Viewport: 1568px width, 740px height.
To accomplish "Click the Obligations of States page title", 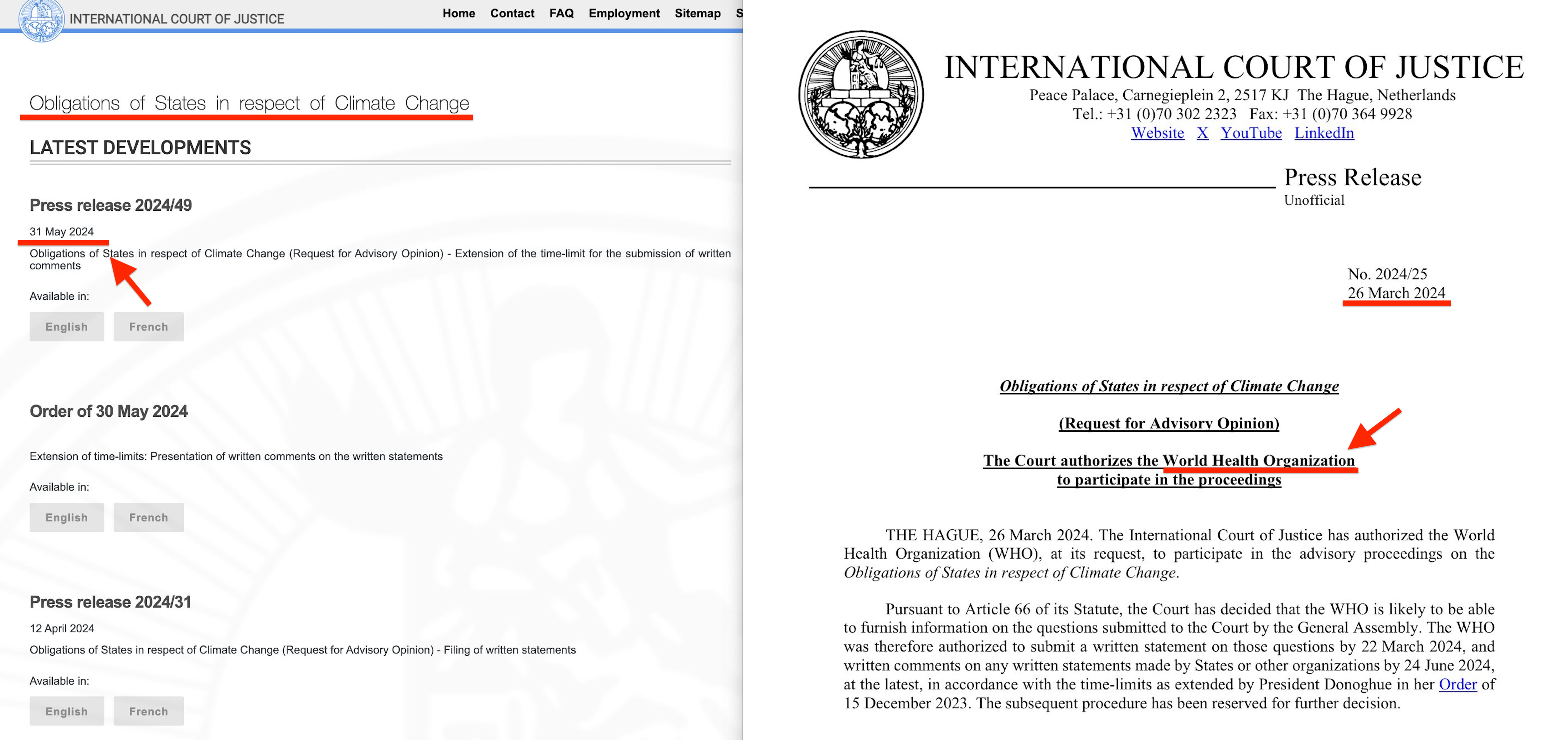I will [249, 103].
